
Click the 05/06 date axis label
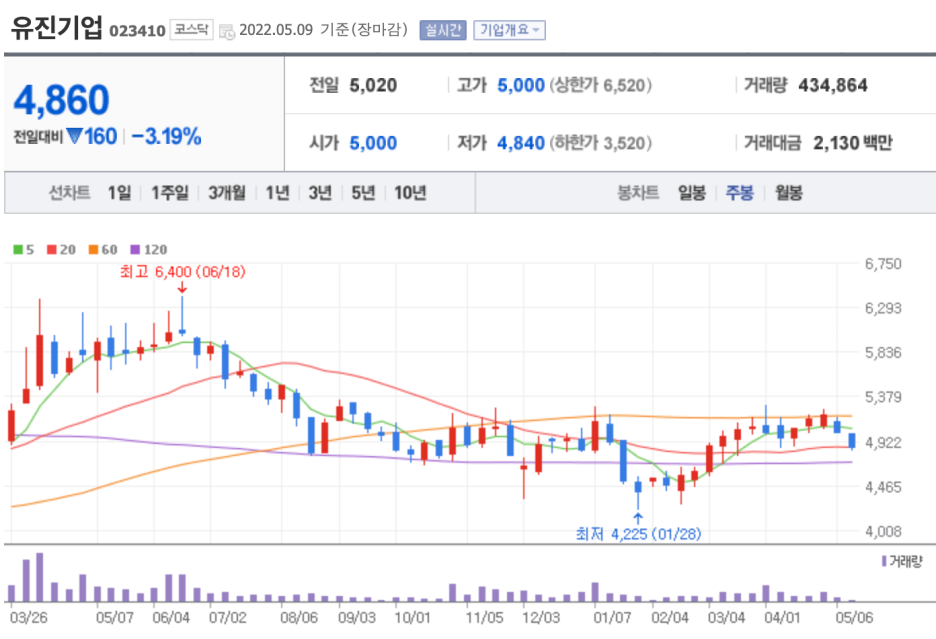point(854,618)
